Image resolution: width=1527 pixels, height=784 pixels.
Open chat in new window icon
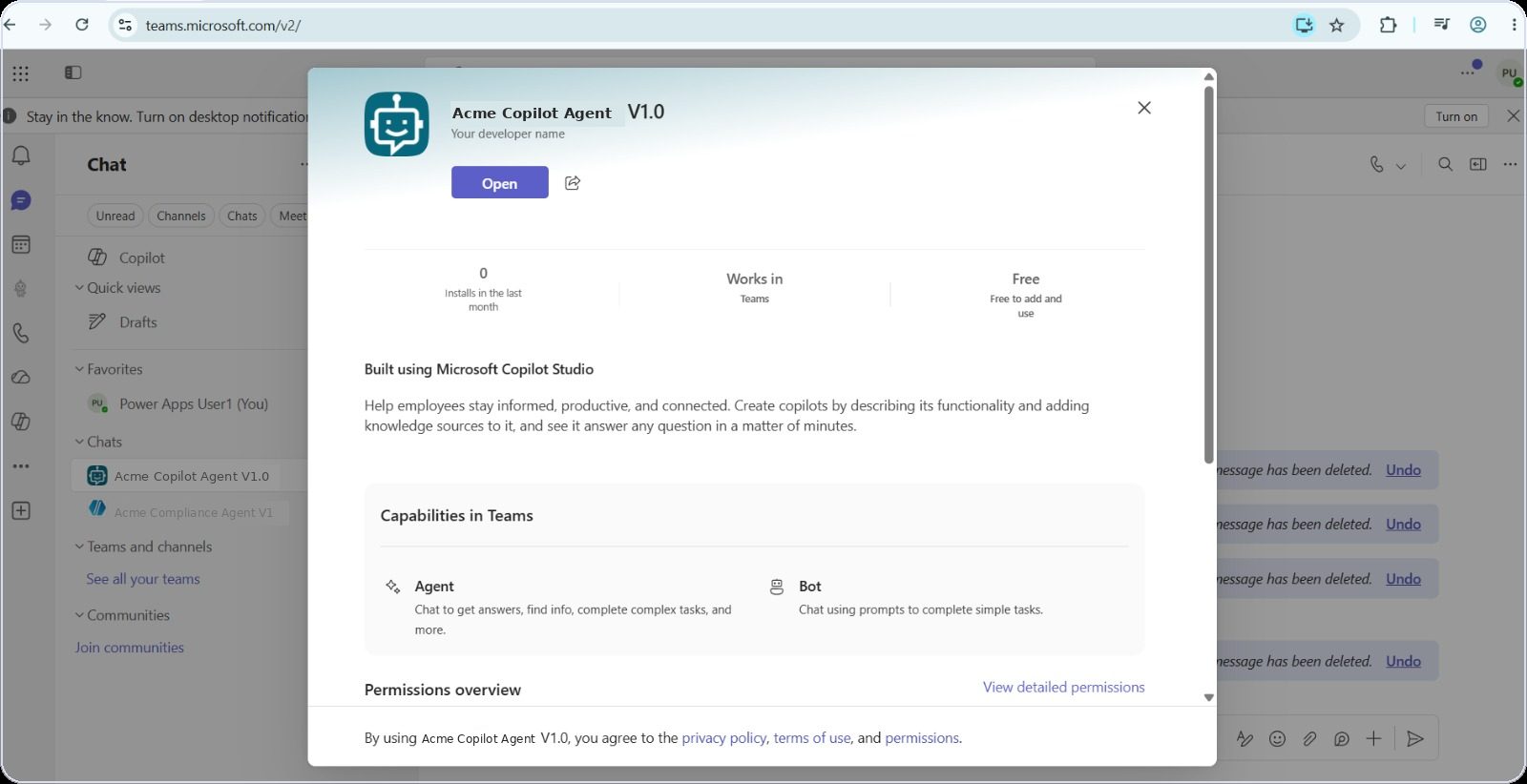[x=1478, y=164]
